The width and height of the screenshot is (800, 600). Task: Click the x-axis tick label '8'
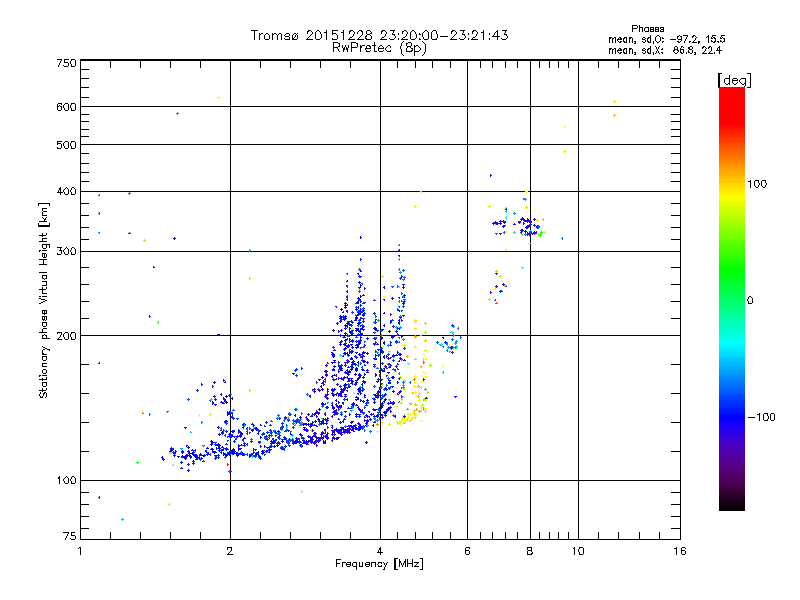tap(530, 551)
